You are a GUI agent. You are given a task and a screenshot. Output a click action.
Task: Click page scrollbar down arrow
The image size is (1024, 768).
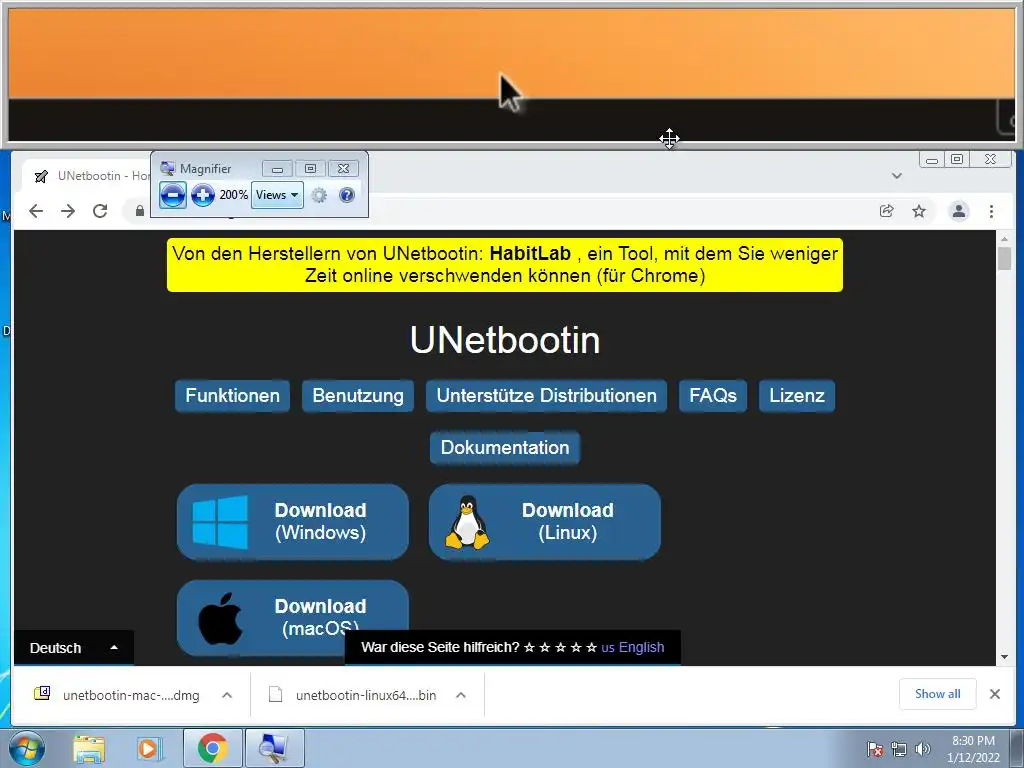tap(1004, 657)
